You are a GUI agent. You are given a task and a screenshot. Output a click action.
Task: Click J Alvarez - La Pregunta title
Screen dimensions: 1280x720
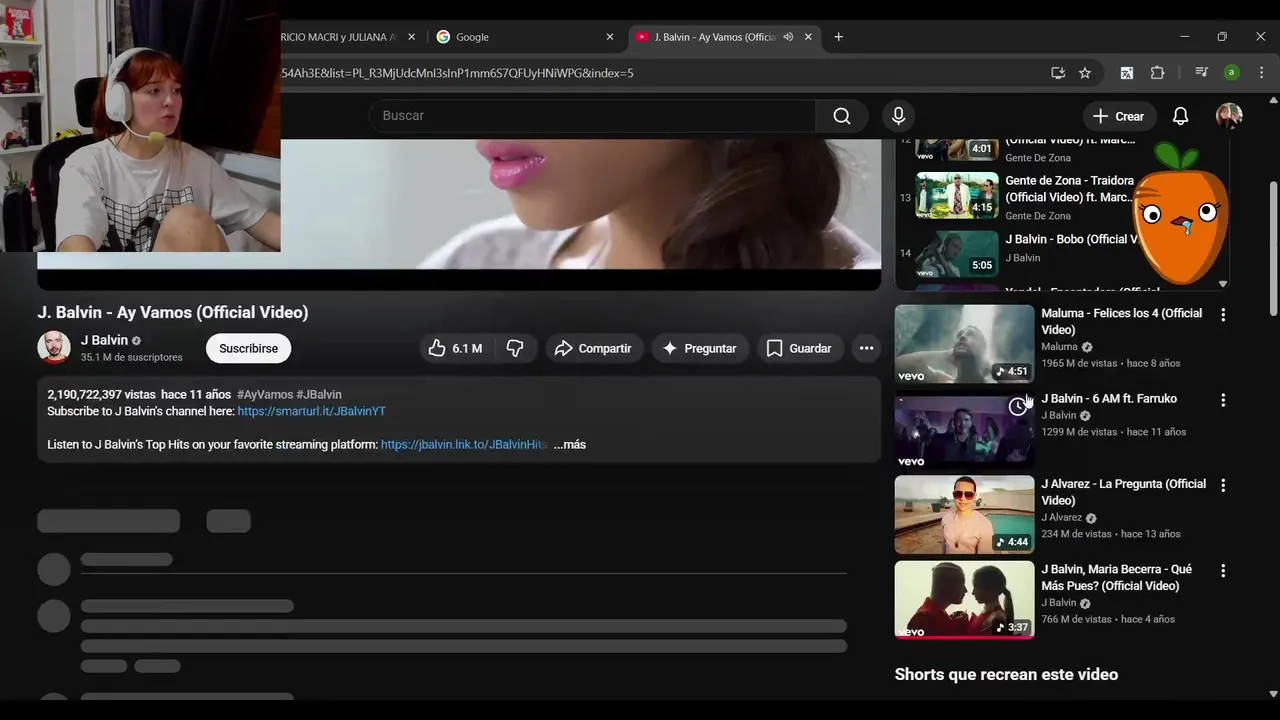tap(1123, 492)
